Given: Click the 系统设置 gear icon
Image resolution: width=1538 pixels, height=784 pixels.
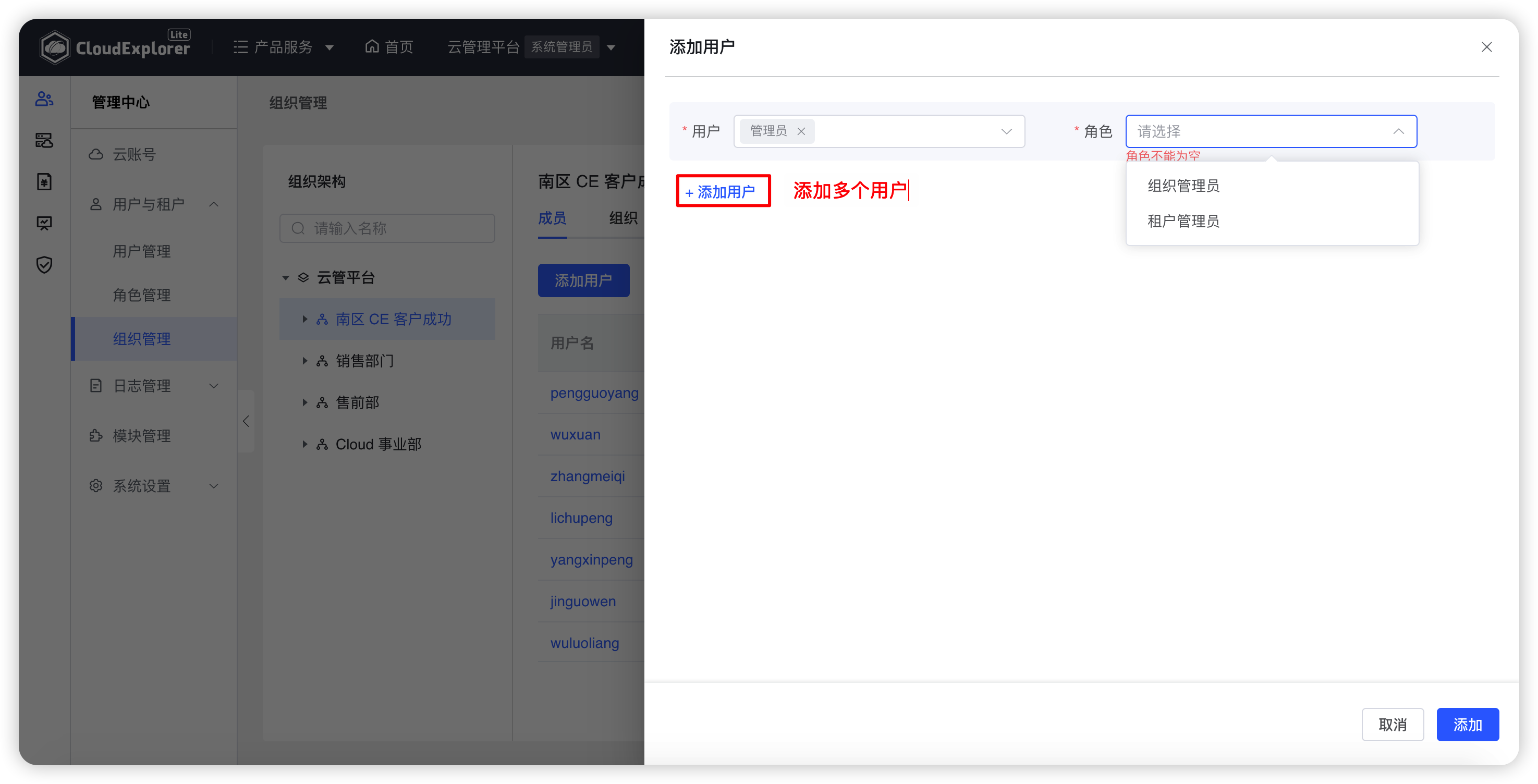Looking at the screenshot, I should [x=95, y=486].
